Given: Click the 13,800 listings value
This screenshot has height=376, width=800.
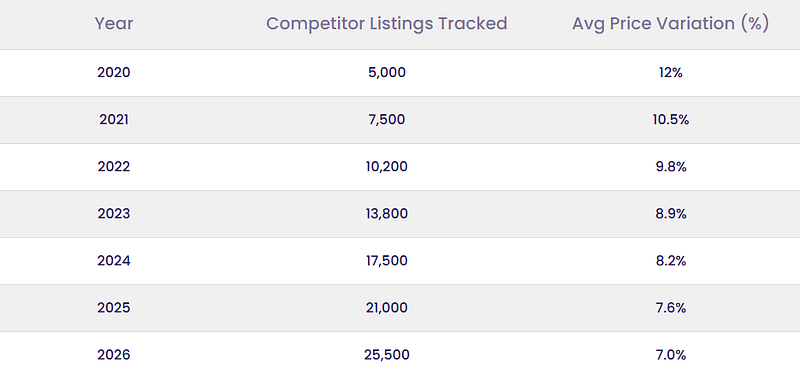Looking at the screenshot, I should [387, 214].
